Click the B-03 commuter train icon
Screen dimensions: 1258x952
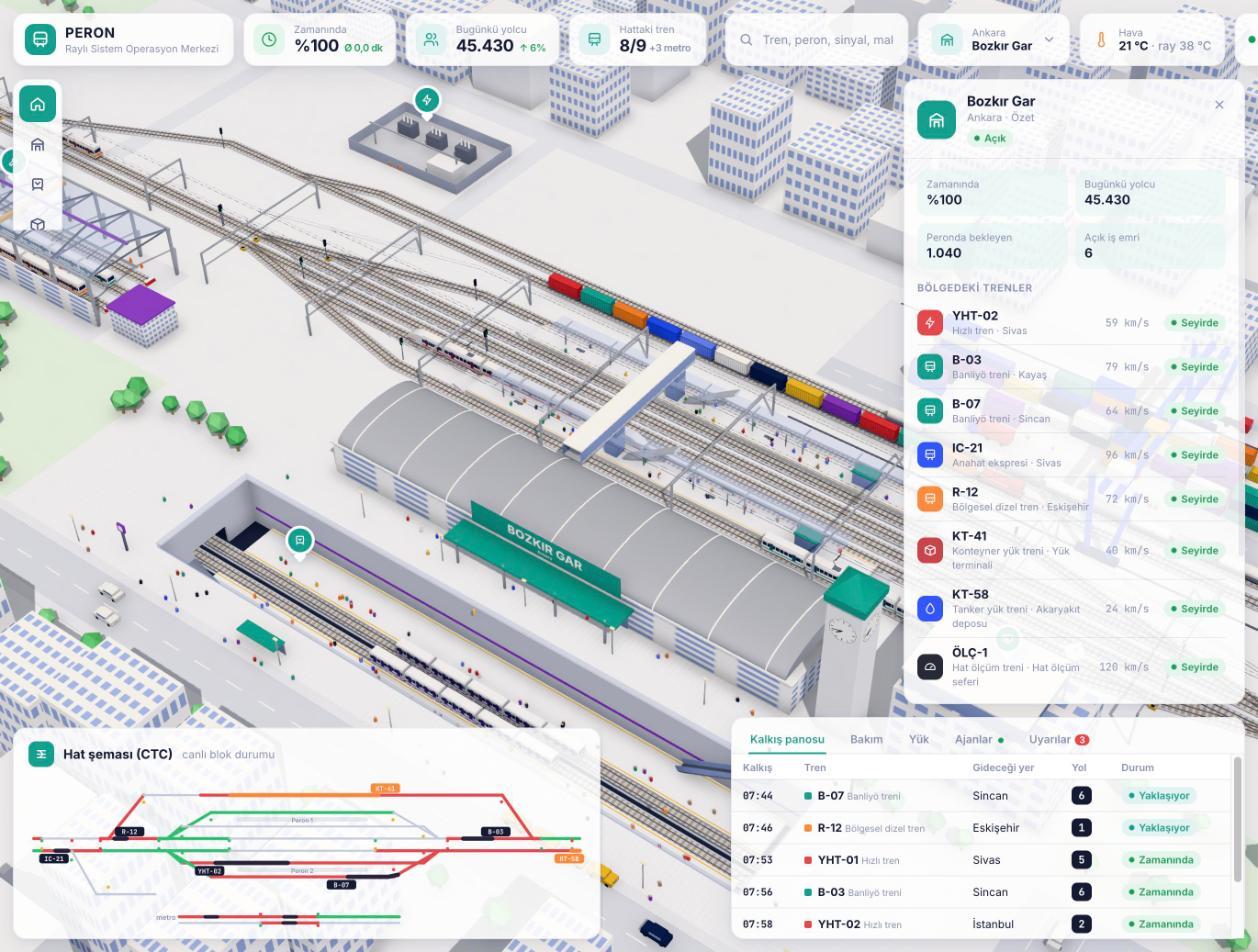point(930,366)
